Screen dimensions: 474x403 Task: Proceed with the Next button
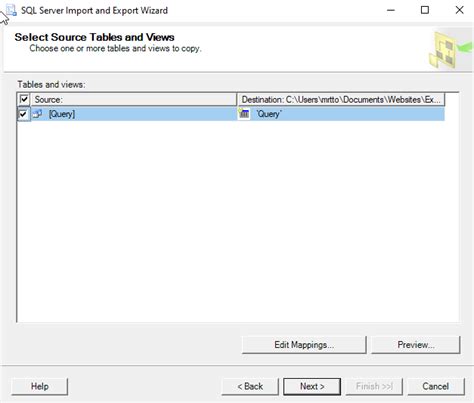click(x=312, y=386)
